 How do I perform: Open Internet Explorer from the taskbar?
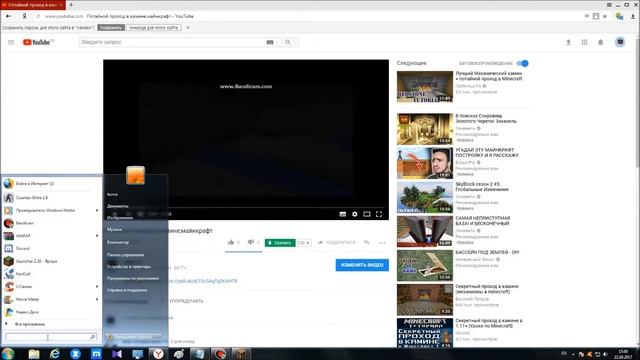tap(55, 354)
